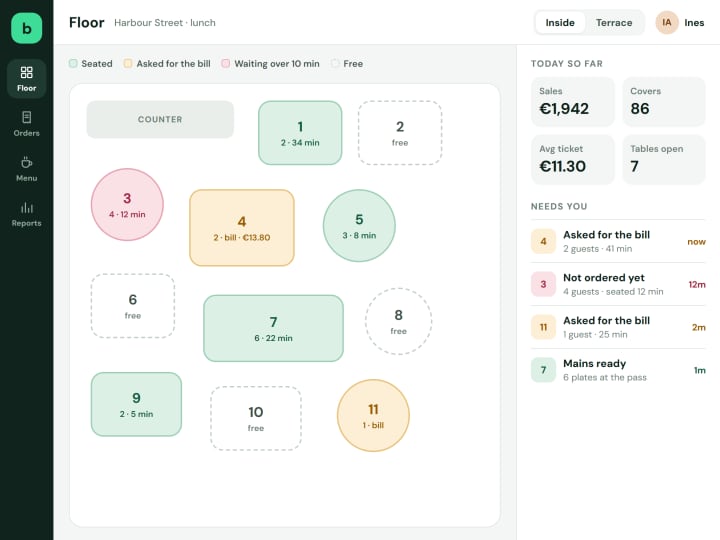Select table 7 with six guests
The image size is (720, 540).
tap(273, 328)
